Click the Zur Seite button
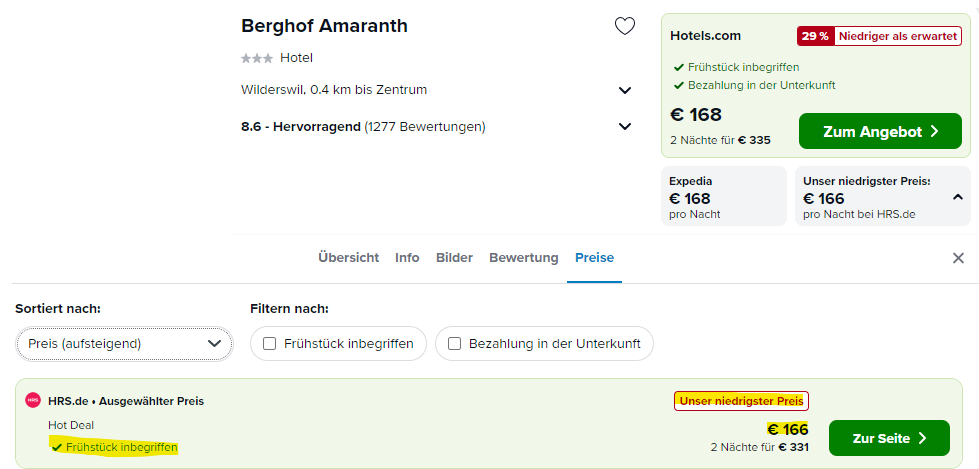 (889, 438)
